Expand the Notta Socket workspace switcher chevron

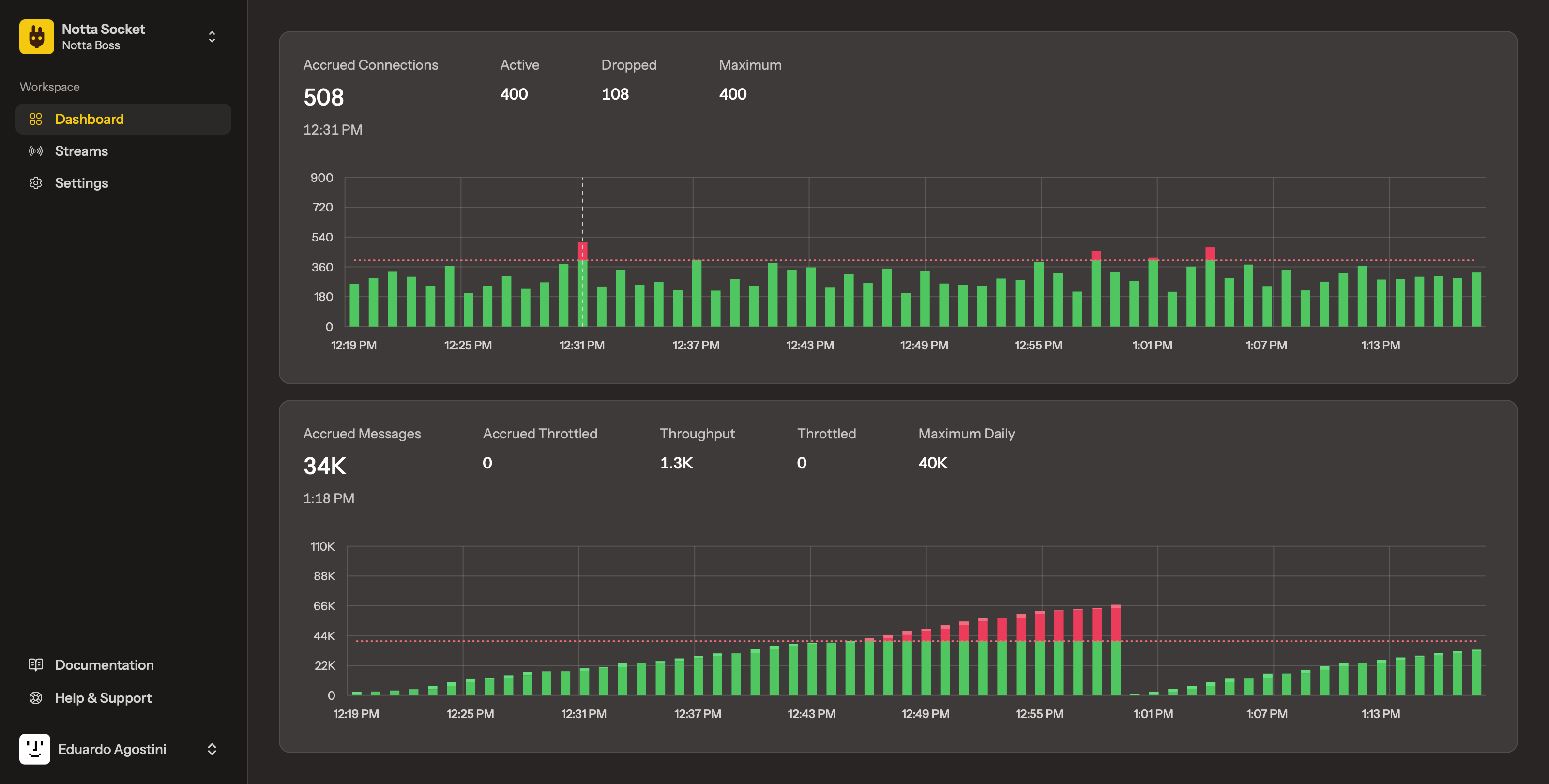click(212, 37)
